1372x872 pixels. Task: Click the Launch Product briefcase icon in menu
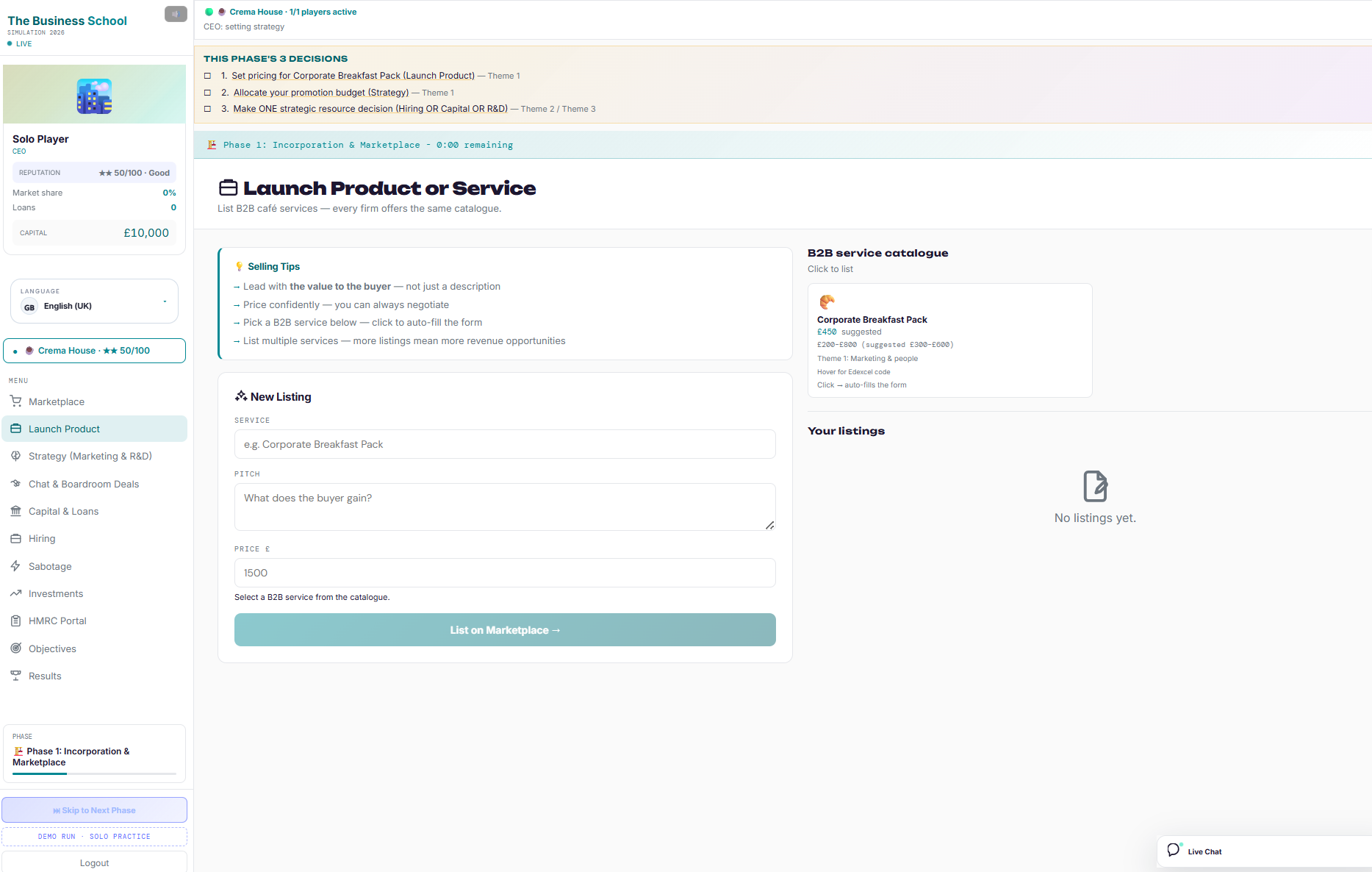tap(15, 429)
